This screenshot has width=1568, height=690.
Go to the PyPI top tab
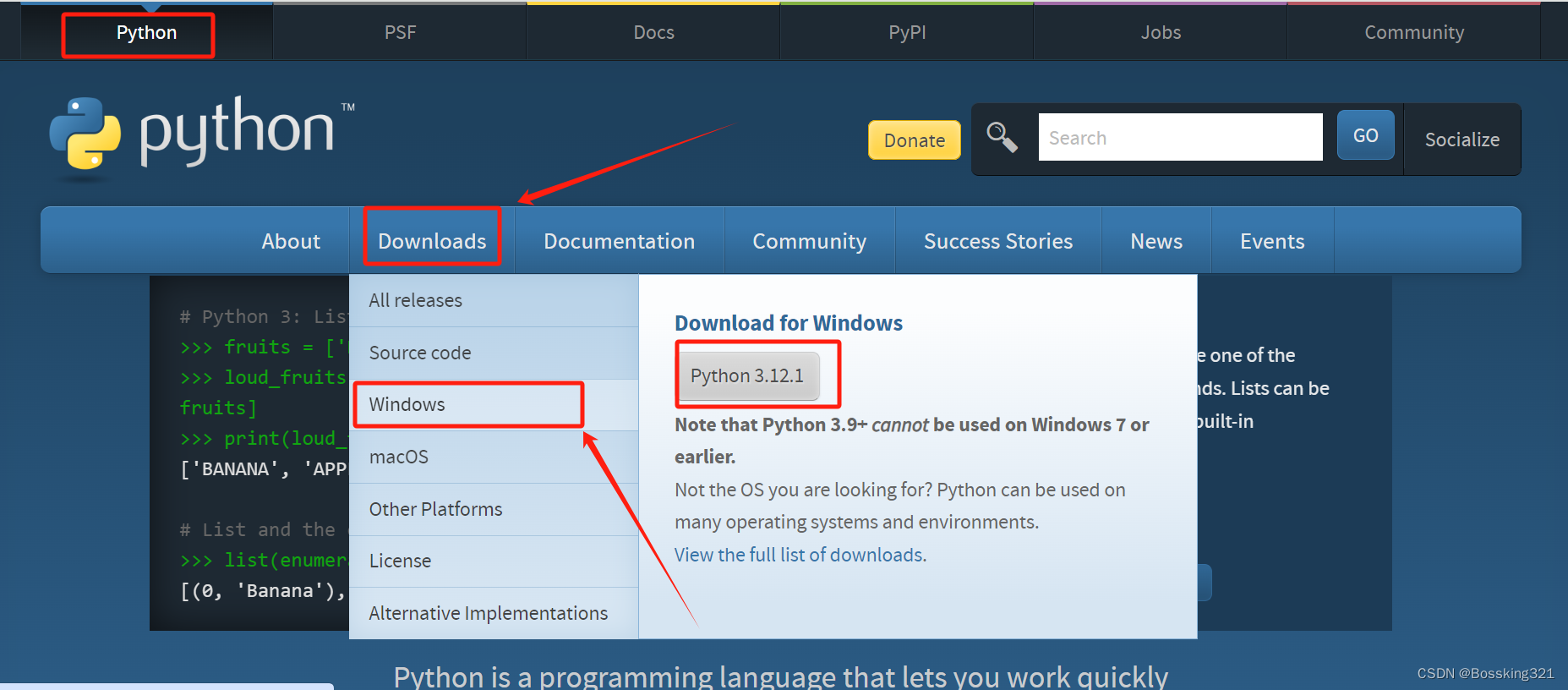tap(907, 32)
